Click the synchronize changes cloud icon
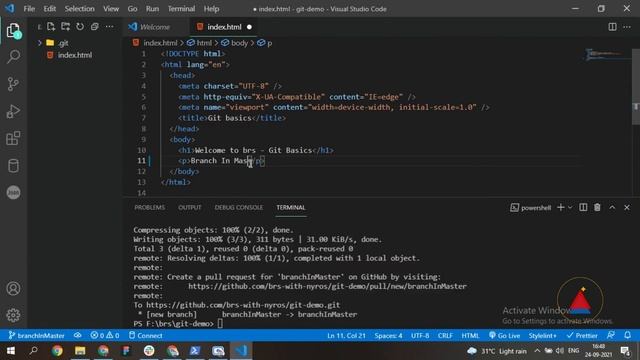640x360 pixels. [x=77, y=335]
